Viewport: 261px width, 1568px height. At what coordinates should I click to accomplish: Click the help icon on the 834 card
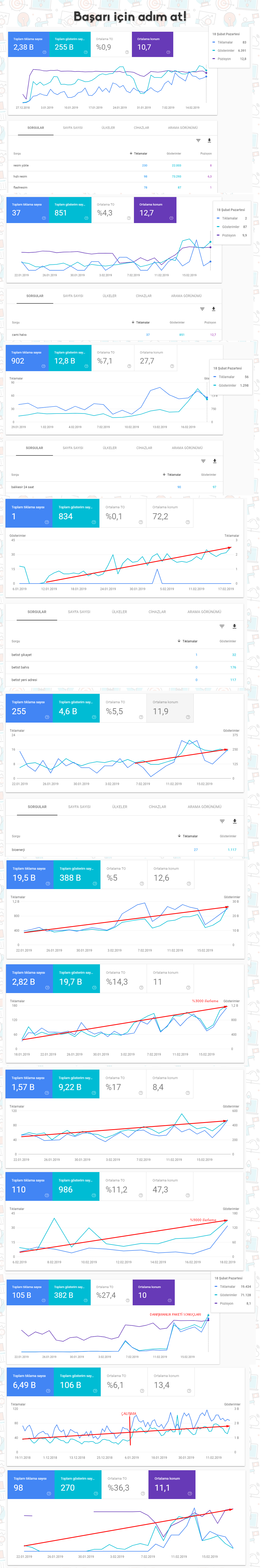click(94, 522)
